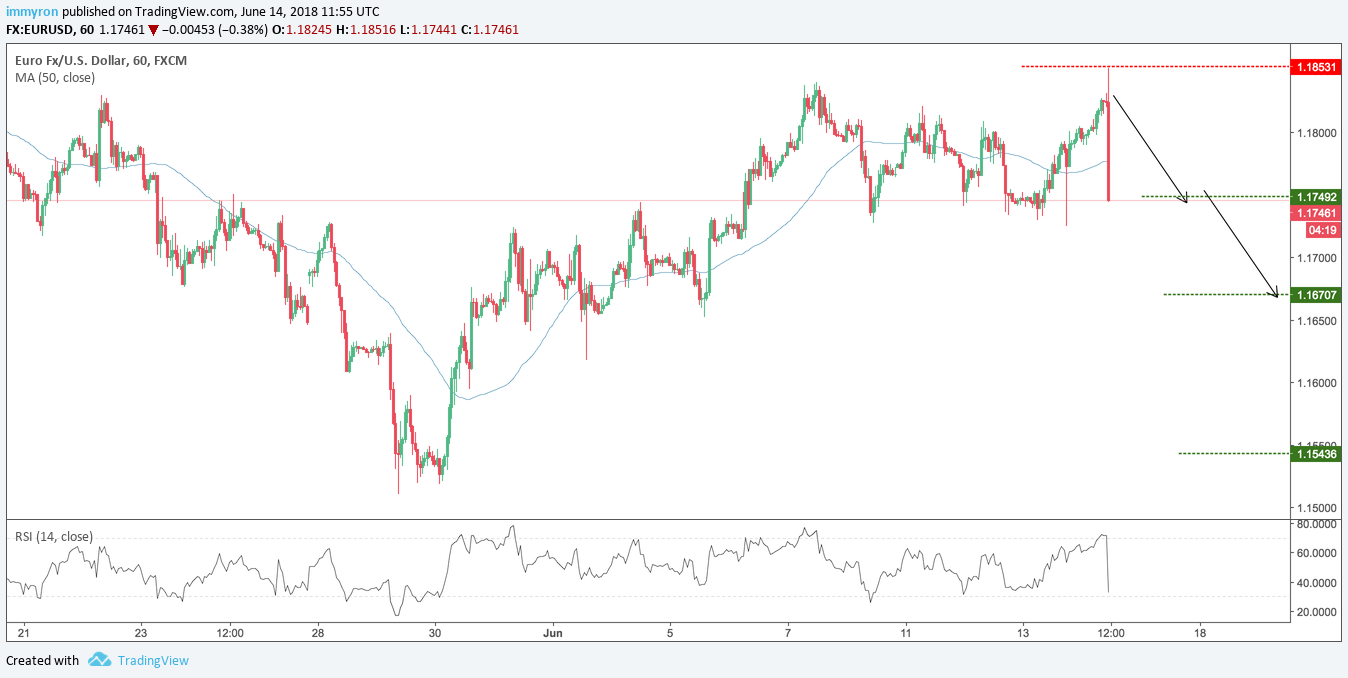Click the 1.18000 price axis value
The image size is (1348, 678).
pyautogui.click(x=1316, y=133)
